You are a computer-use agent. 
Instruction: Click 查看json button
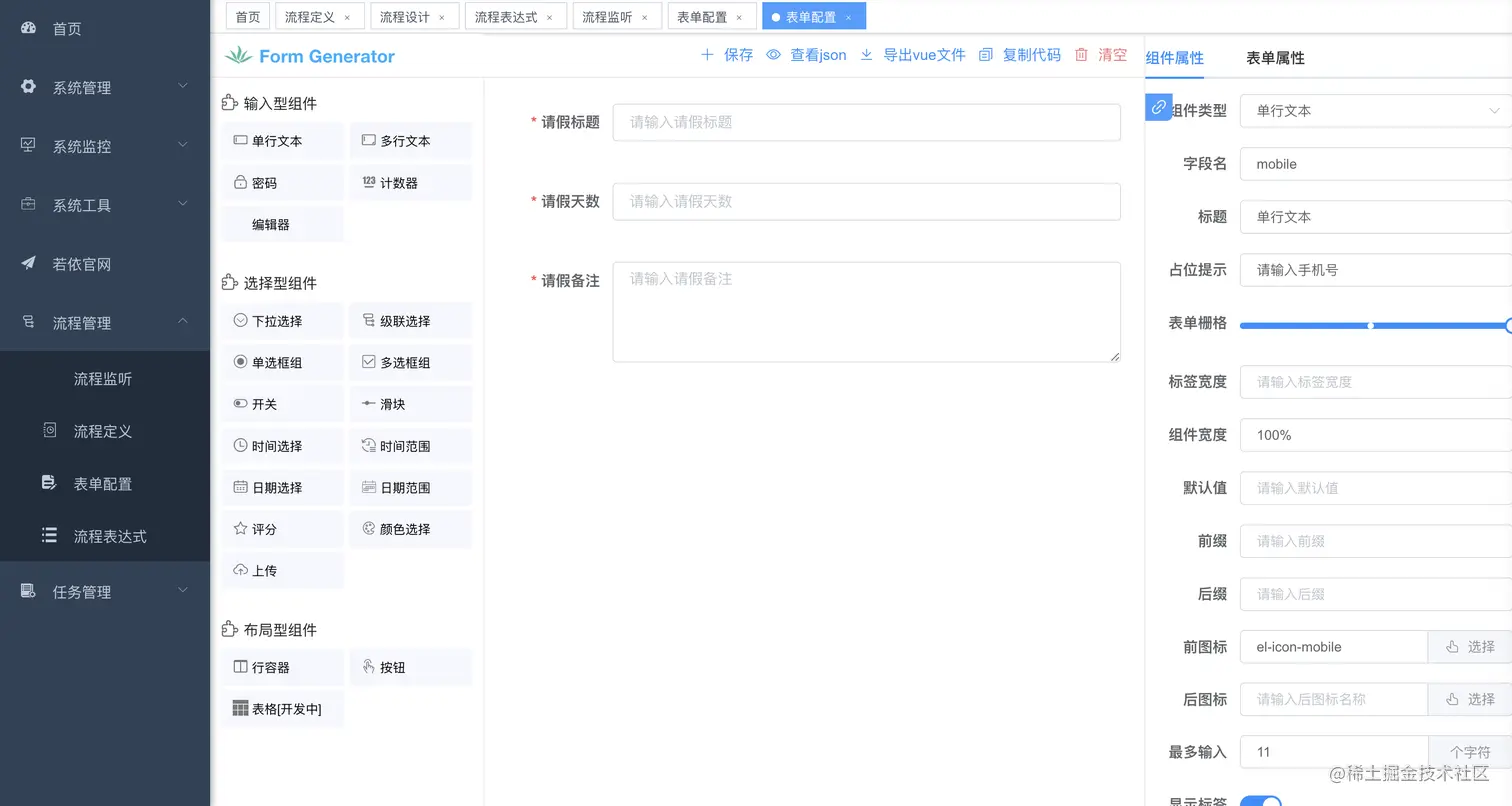(807, 55)
